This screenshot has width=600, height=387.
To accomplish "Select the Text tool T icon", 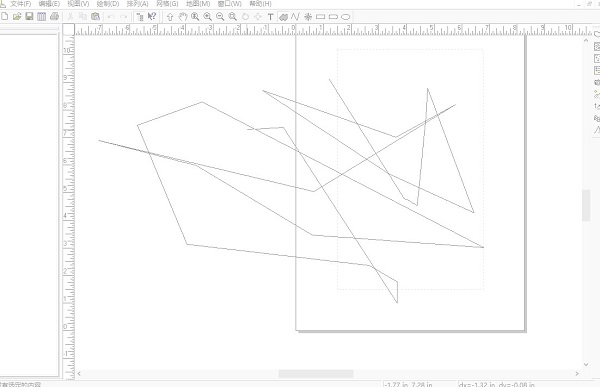I will pos(270,17).
